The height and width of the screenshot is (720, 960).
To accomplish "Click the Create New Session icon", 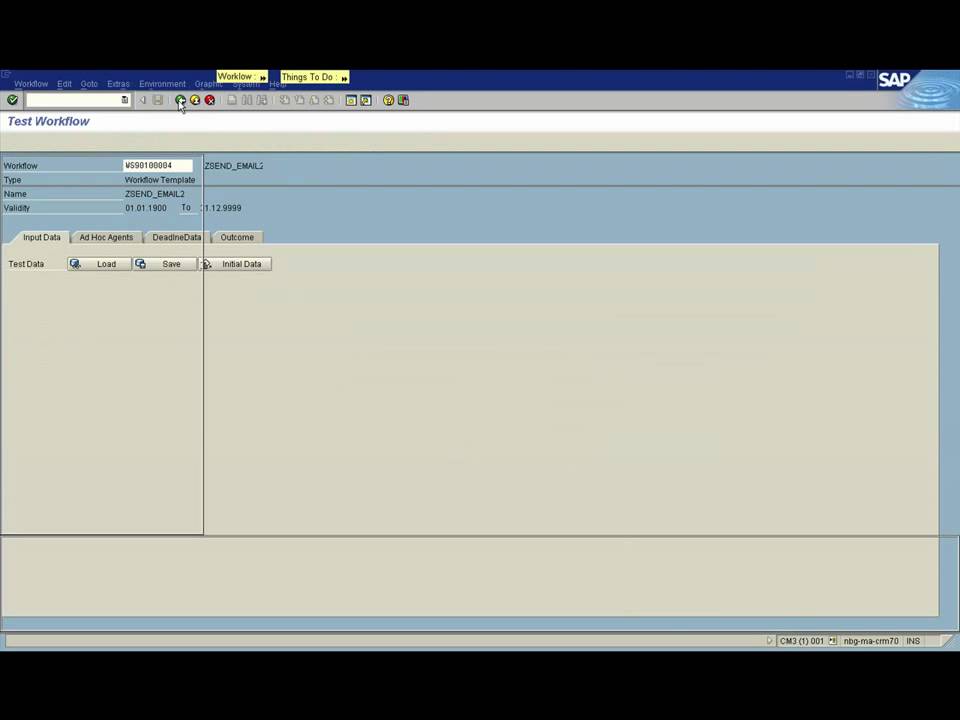I will click(351, 100).
